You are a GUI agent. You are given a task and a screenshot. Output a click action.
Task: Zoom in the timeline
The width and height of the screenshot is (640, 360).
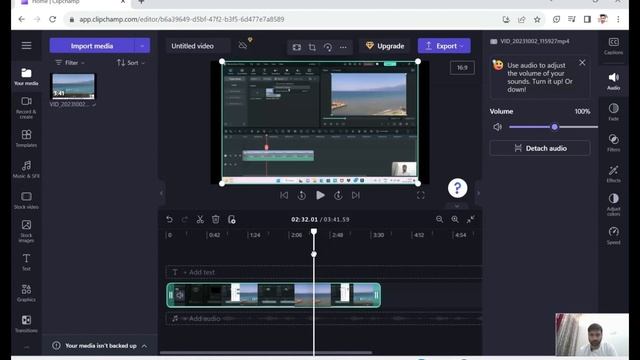(455, 220)
